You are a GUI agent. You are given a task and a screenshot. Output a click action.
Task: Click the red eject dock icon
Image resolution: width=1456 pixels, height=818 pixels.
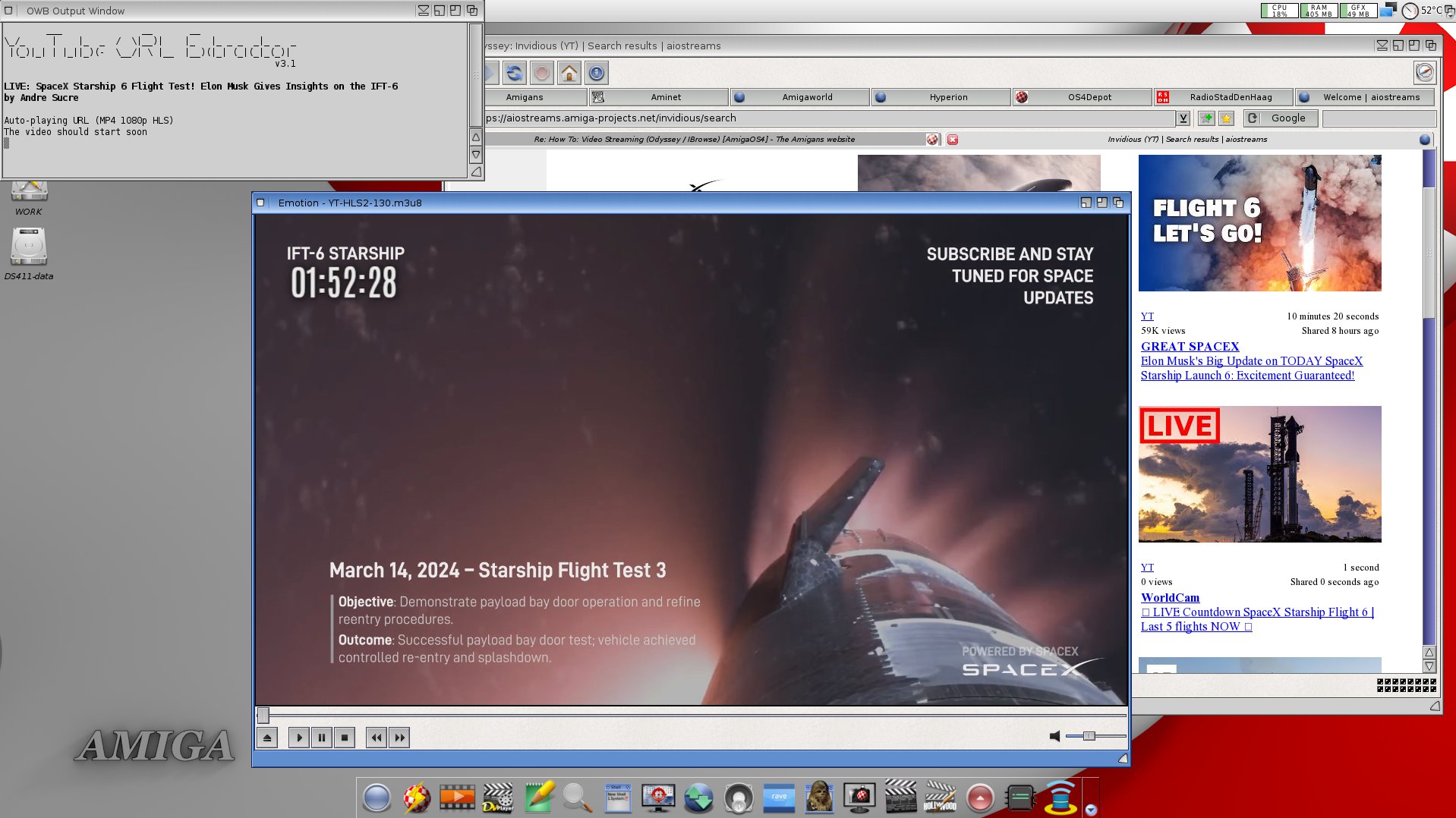[x=980, y=798]
